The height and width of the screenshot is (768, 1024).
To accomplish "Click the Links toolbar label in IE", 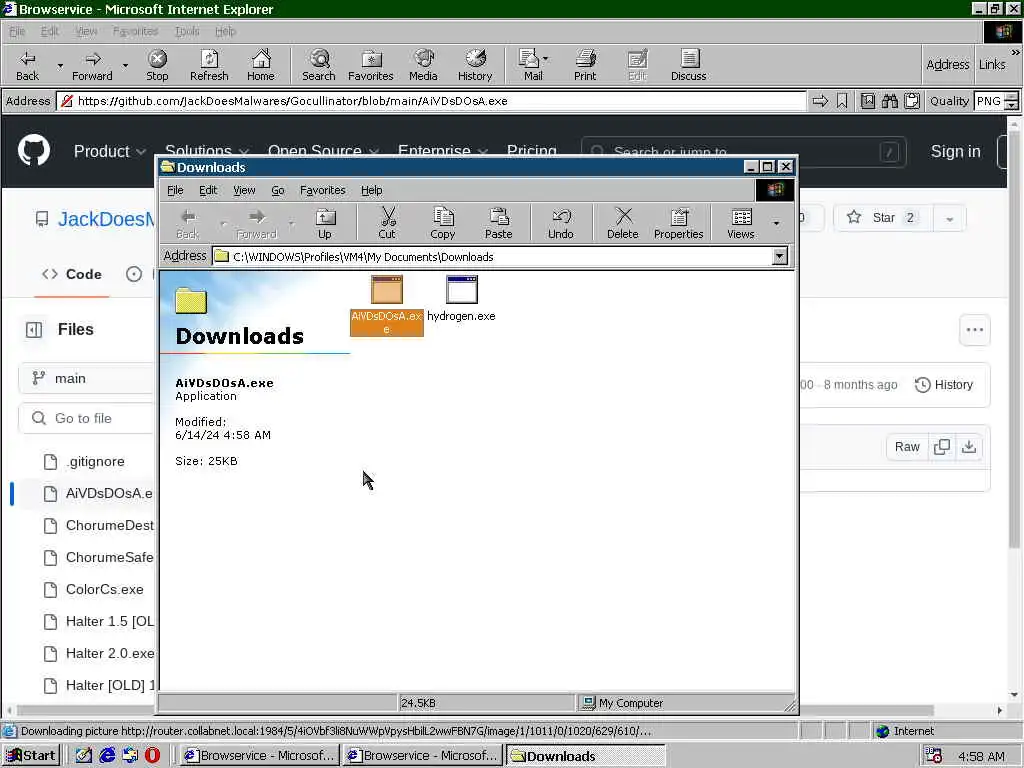I will pyautogui.click(x=992, y=65).
